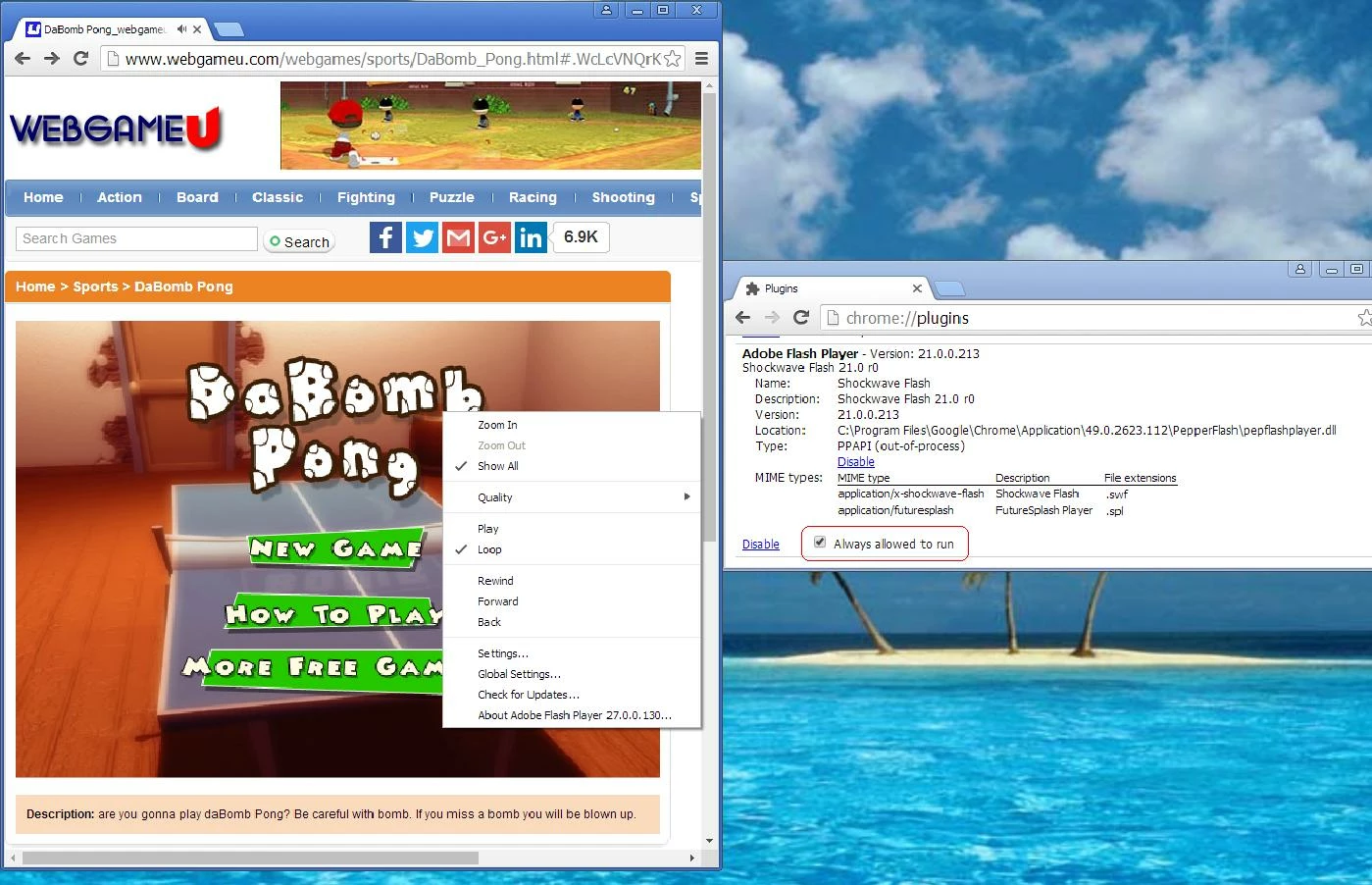Toggle Show All in Flash context menu
Screen dimensions: 1372x885
[572, 466]
